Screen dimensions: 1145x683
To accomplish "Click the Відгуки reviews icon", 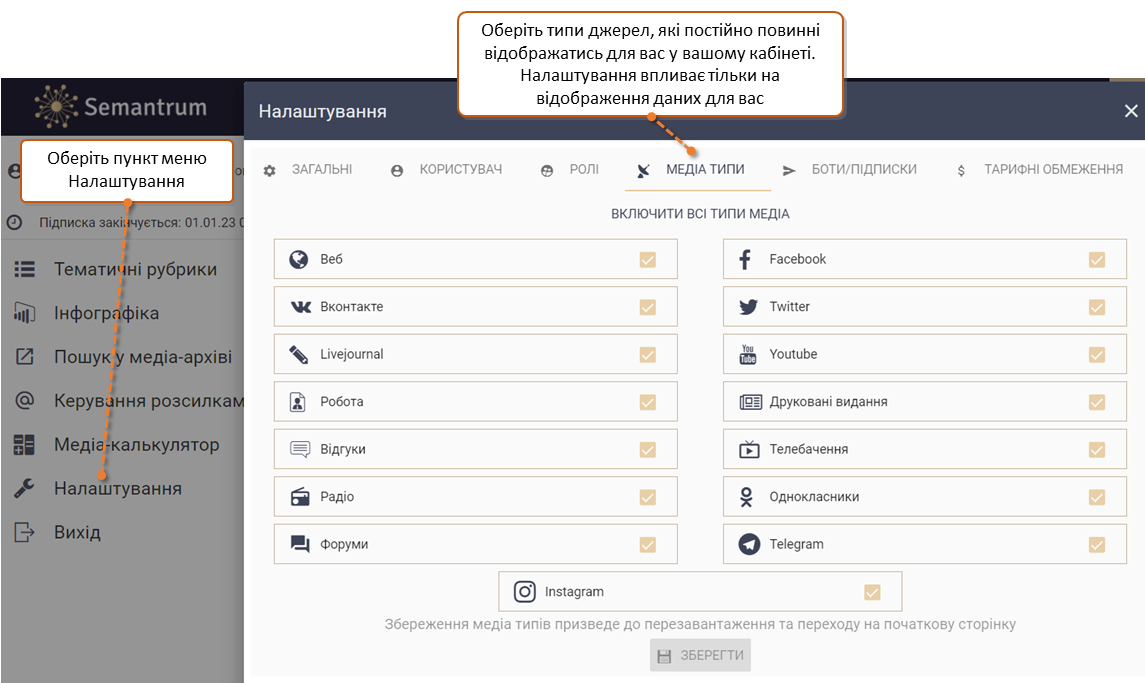I will tap(300, 449).
